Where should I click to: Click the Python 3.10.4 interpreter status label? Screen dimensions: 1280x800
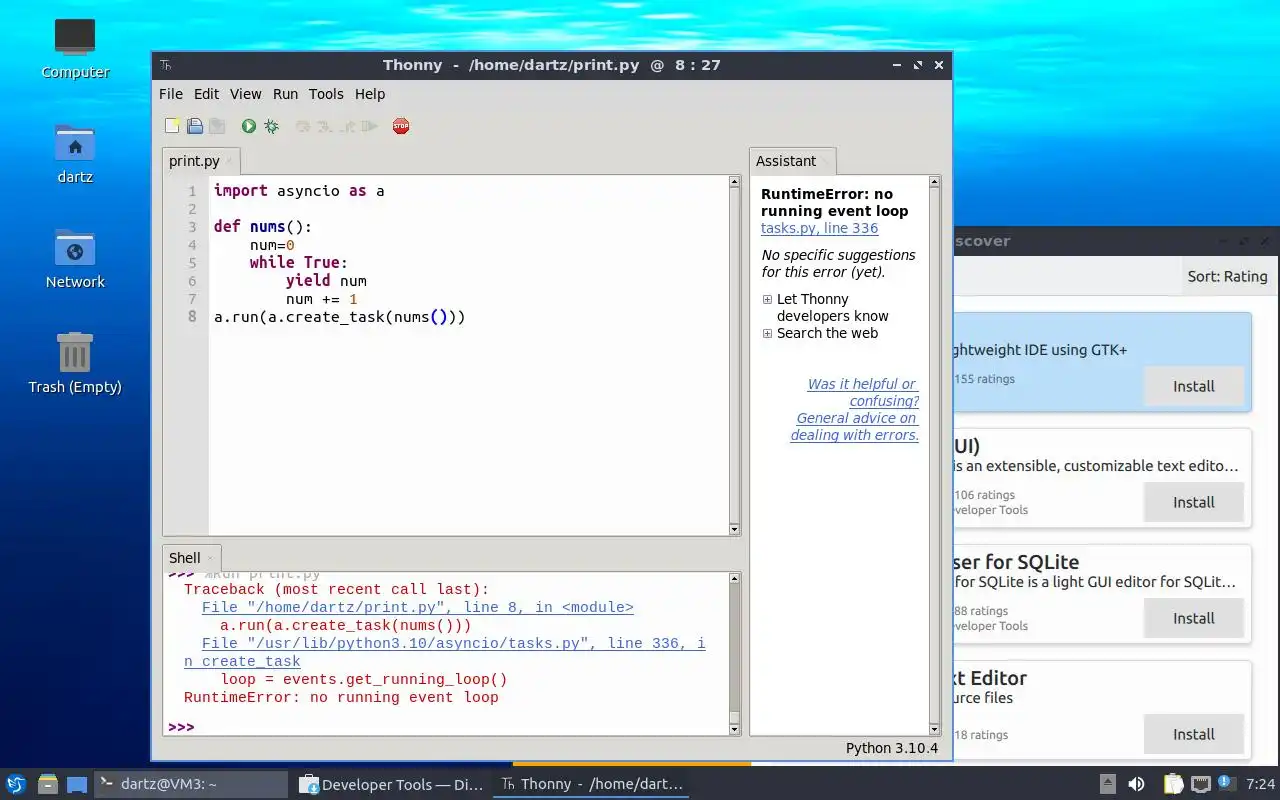pos(892,748)
